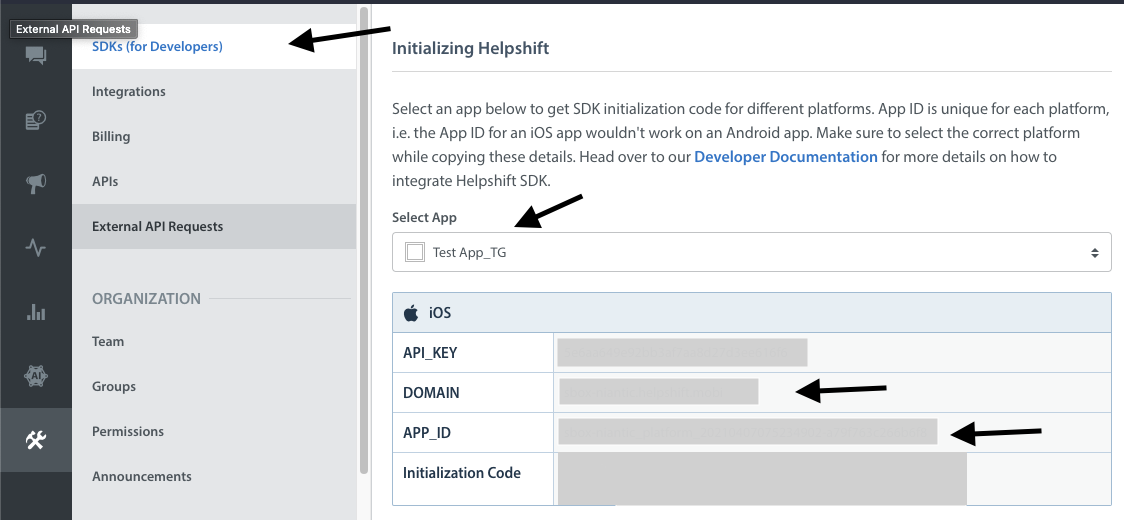1124x520 pixels.
Task: Open the Select App dropdown
Action: pyautogui.click(x=750, y=253)
